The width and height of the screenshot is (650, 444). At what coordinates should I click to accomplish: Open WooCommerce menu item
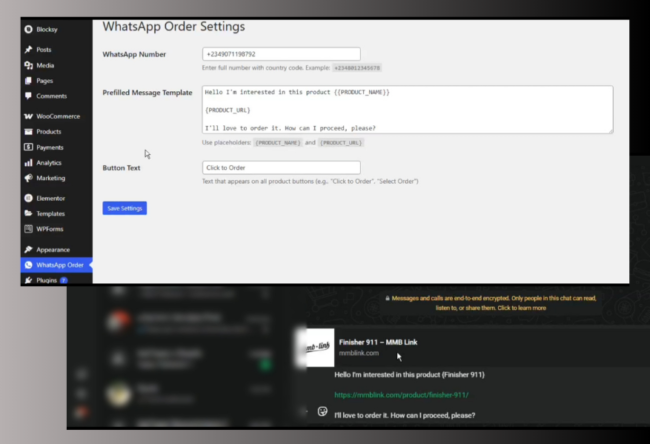click(x=56, y=116)
